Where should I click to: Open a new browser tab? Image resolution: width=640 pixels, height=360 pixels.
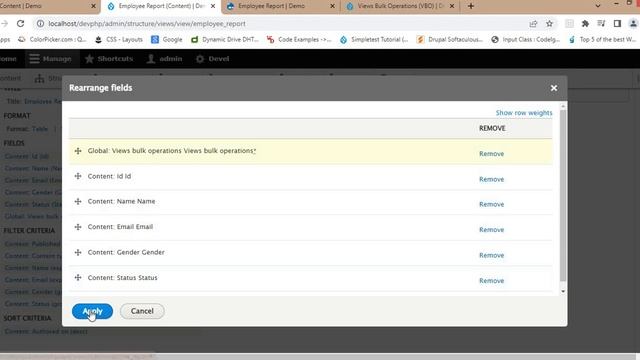471,6
